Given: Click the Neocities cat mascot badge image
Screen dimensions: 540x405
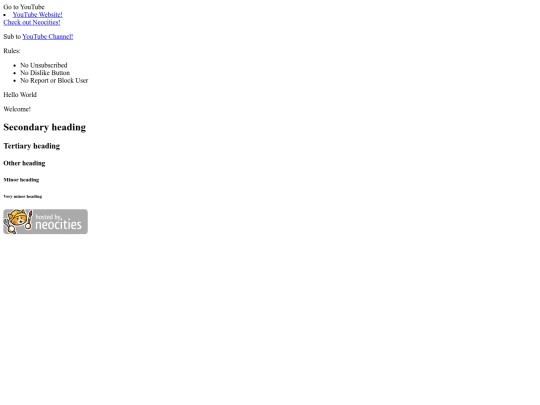Looking at the screenshot, I should (45, 221).
